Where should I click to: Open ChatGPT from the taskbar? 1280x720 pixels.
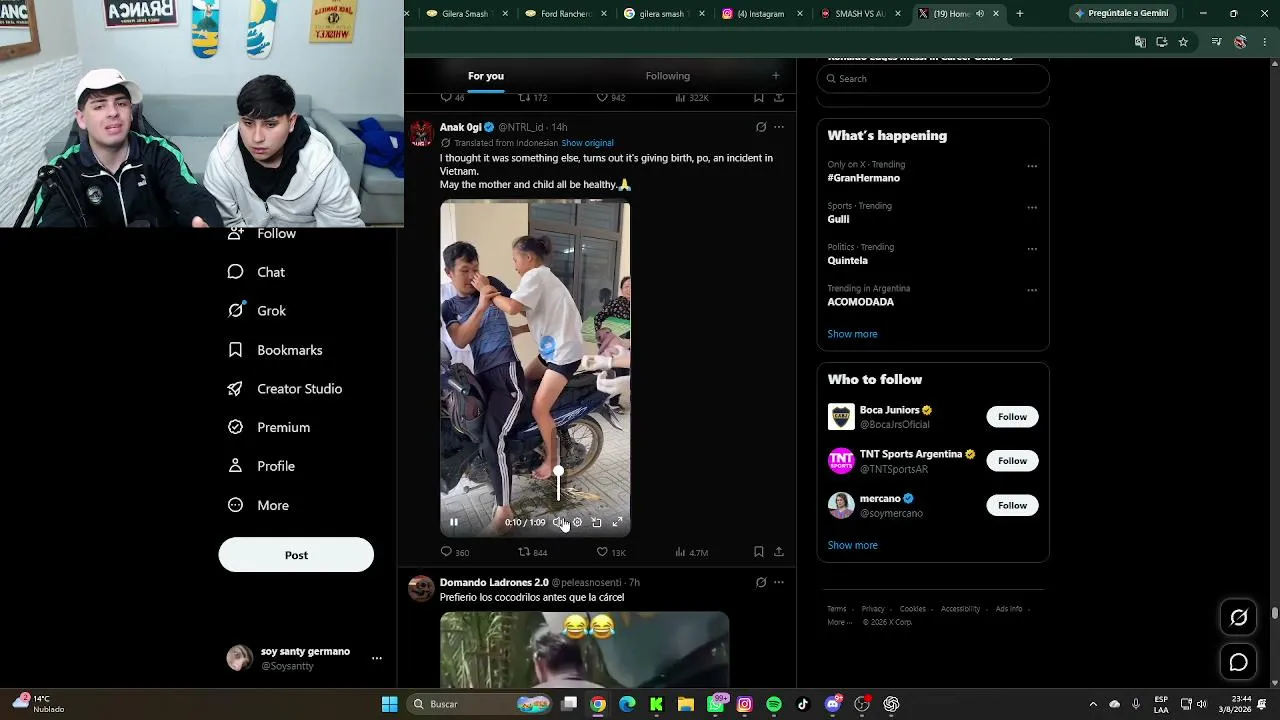(x=891, y=704)
